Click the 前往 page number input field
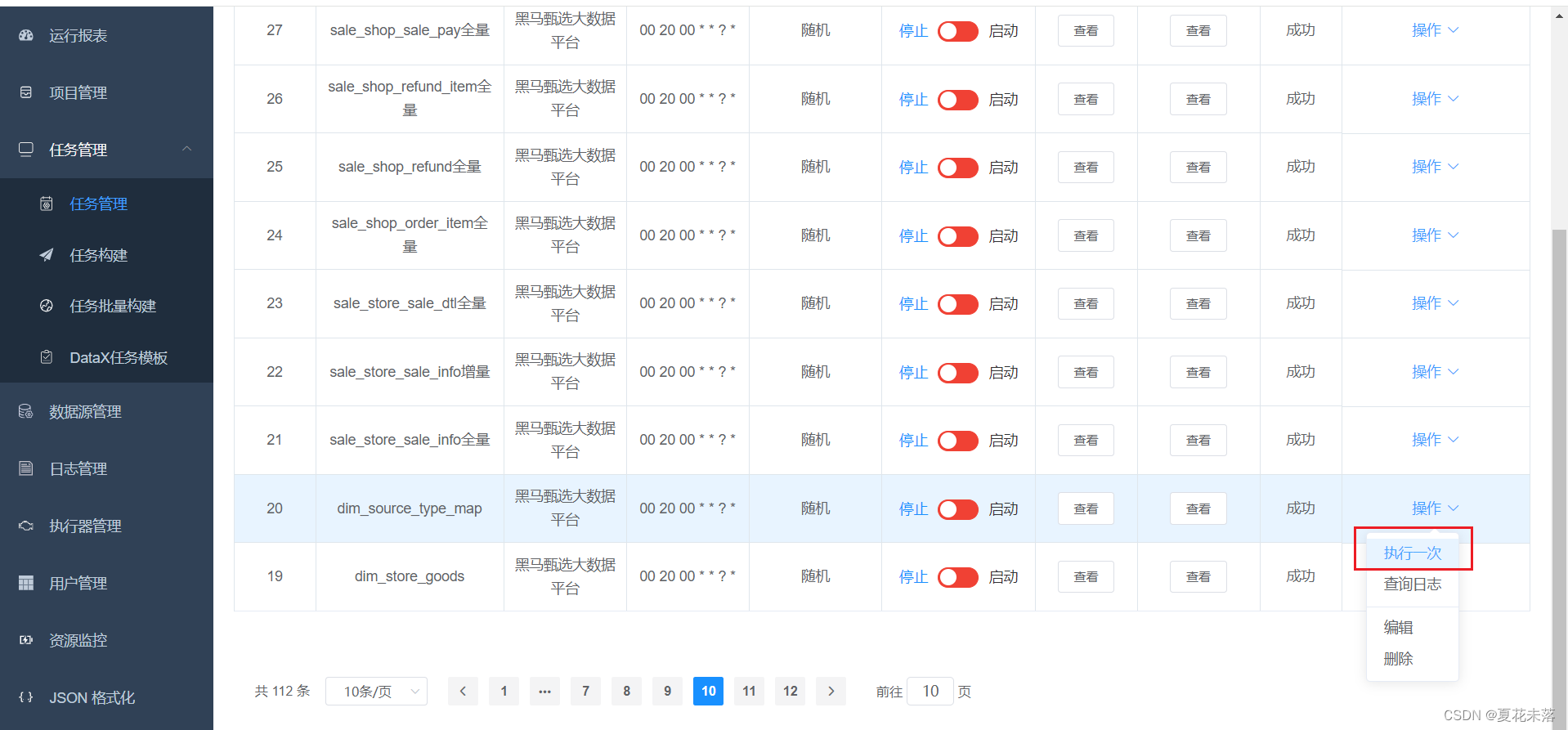Image resolution: width=1568 pixels, height=730 pixels. 930,692
